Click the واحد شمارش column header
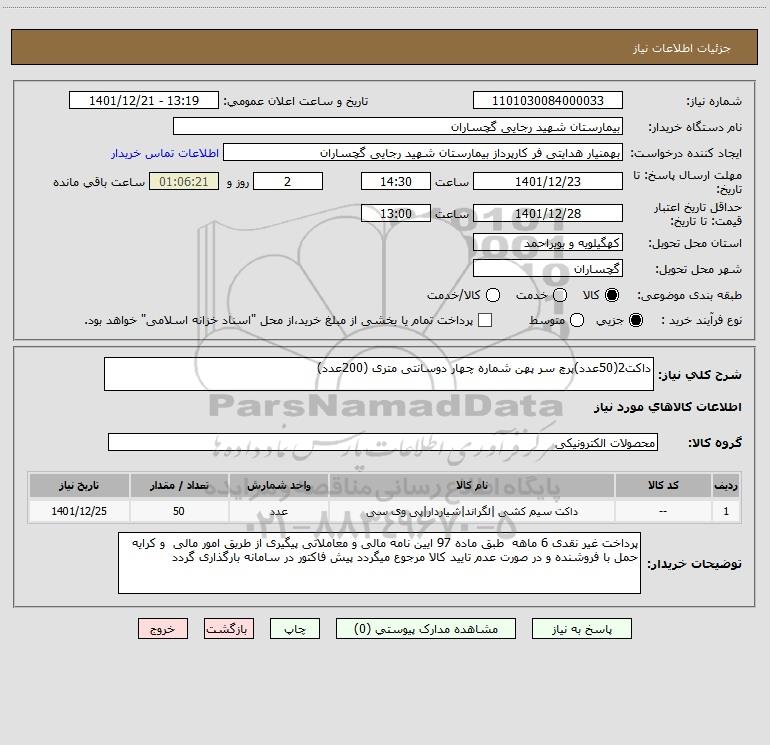Screen dimensions: 770x745 [x=278, y=485]
